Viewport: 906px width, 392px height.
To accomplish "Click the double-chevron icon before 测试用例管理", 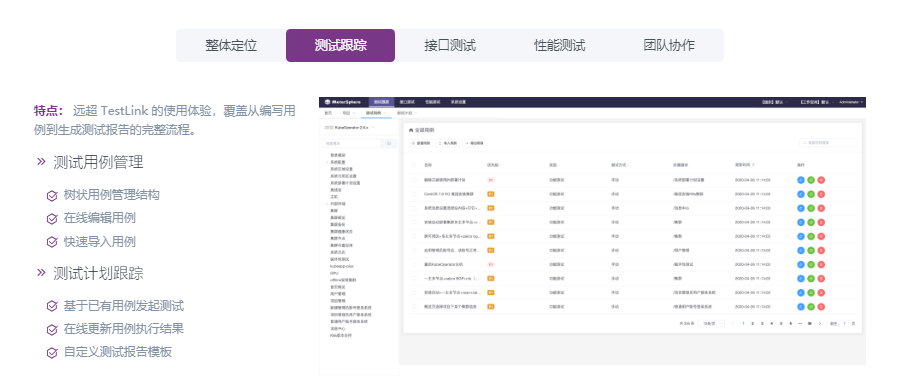I will (x=41, y=161).
